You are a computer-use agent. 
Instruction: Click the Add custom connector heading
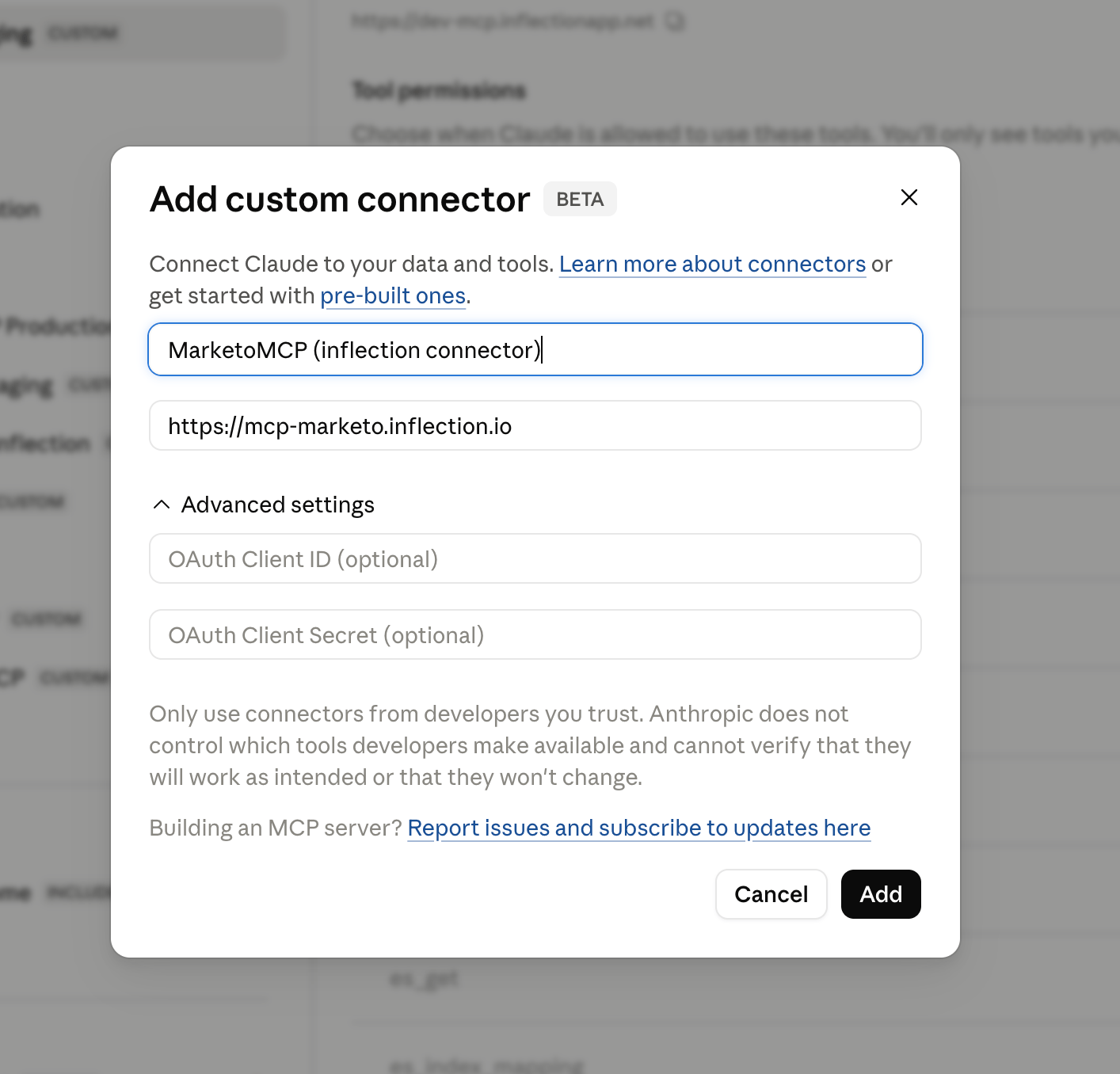pos(340,199)
